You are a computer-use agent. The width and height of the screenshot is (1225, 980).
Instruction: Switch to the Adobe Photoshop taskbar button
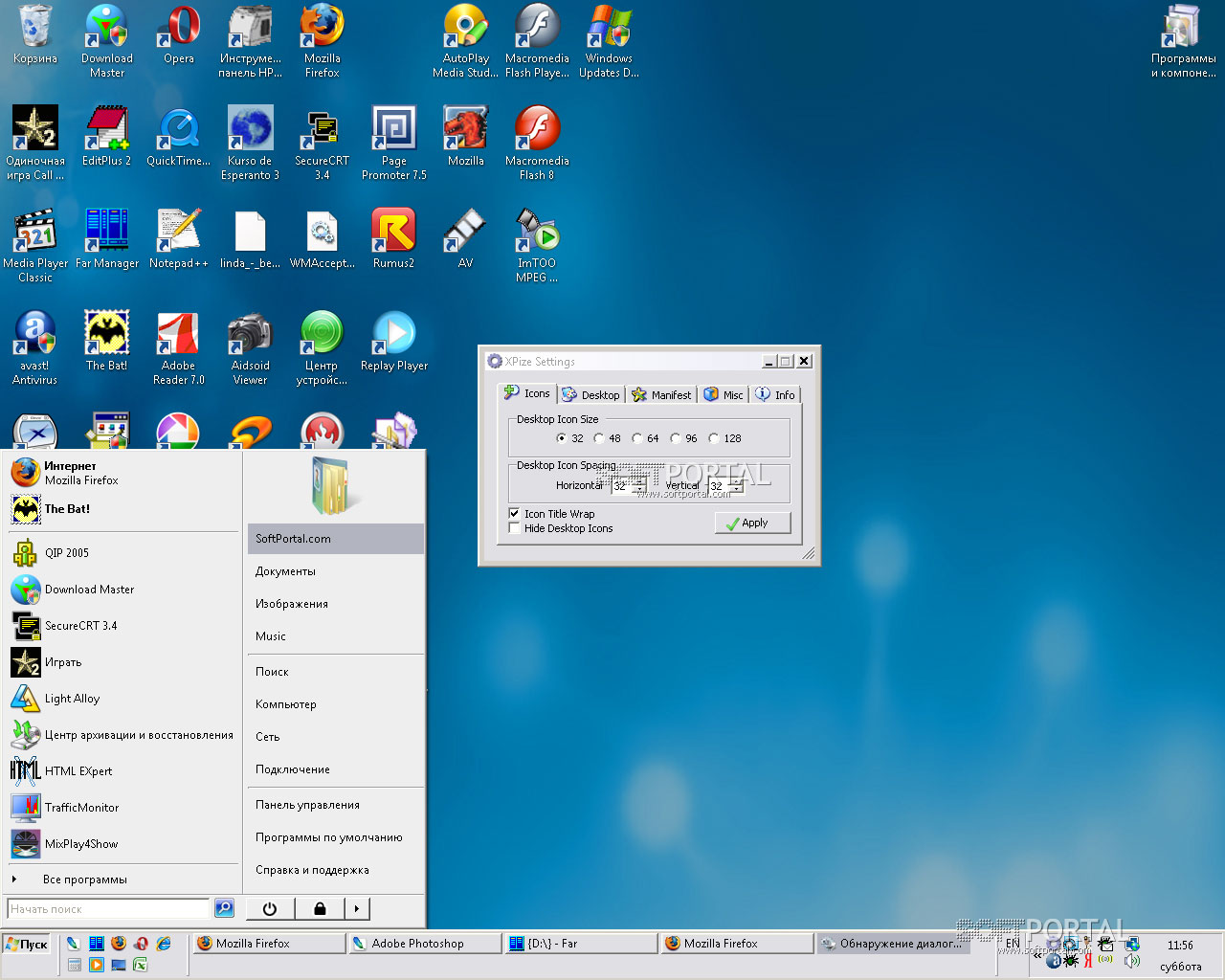point(425,944)
